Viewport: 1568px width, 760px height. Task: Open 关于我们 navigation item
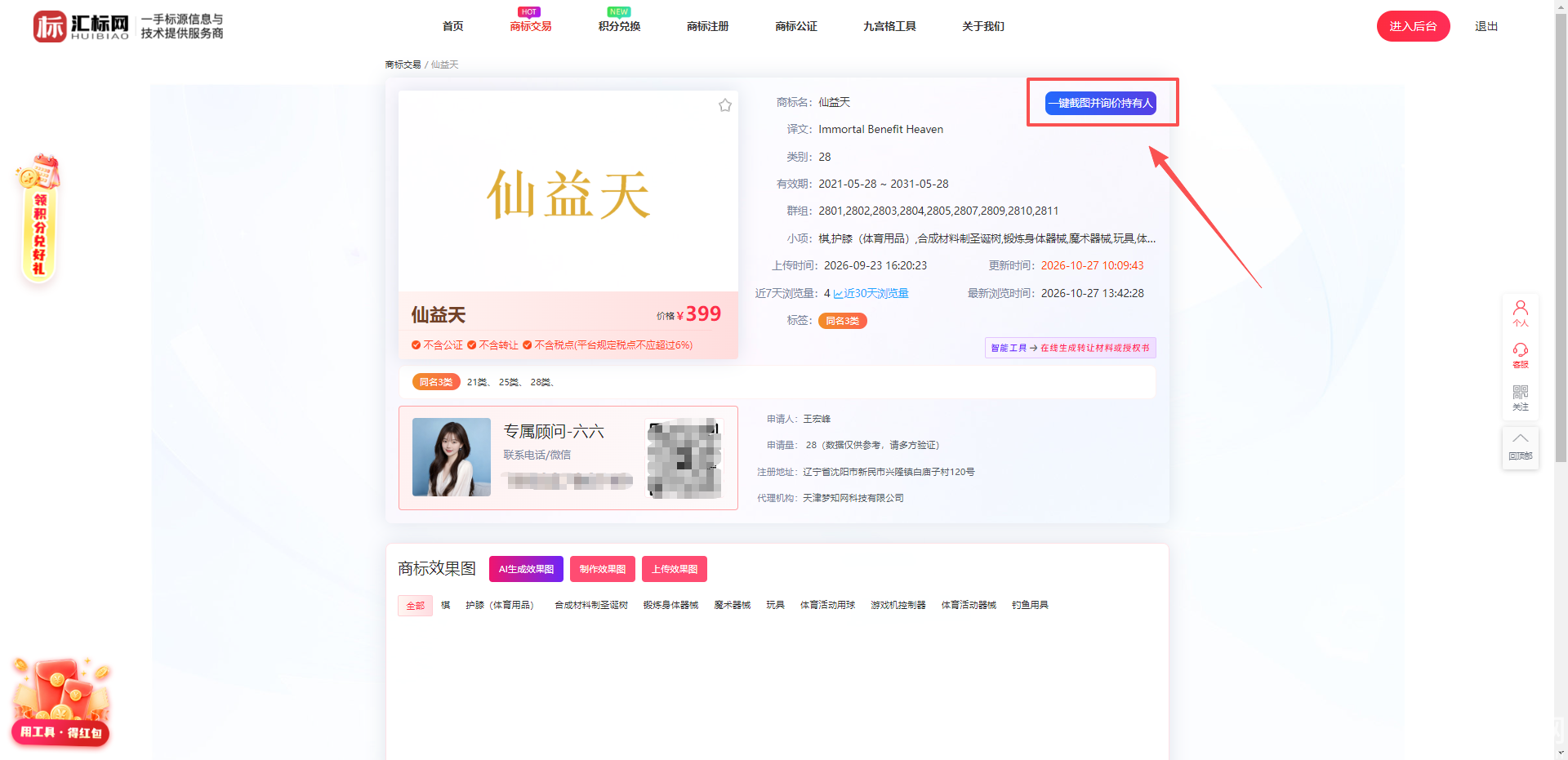point(983,26)
